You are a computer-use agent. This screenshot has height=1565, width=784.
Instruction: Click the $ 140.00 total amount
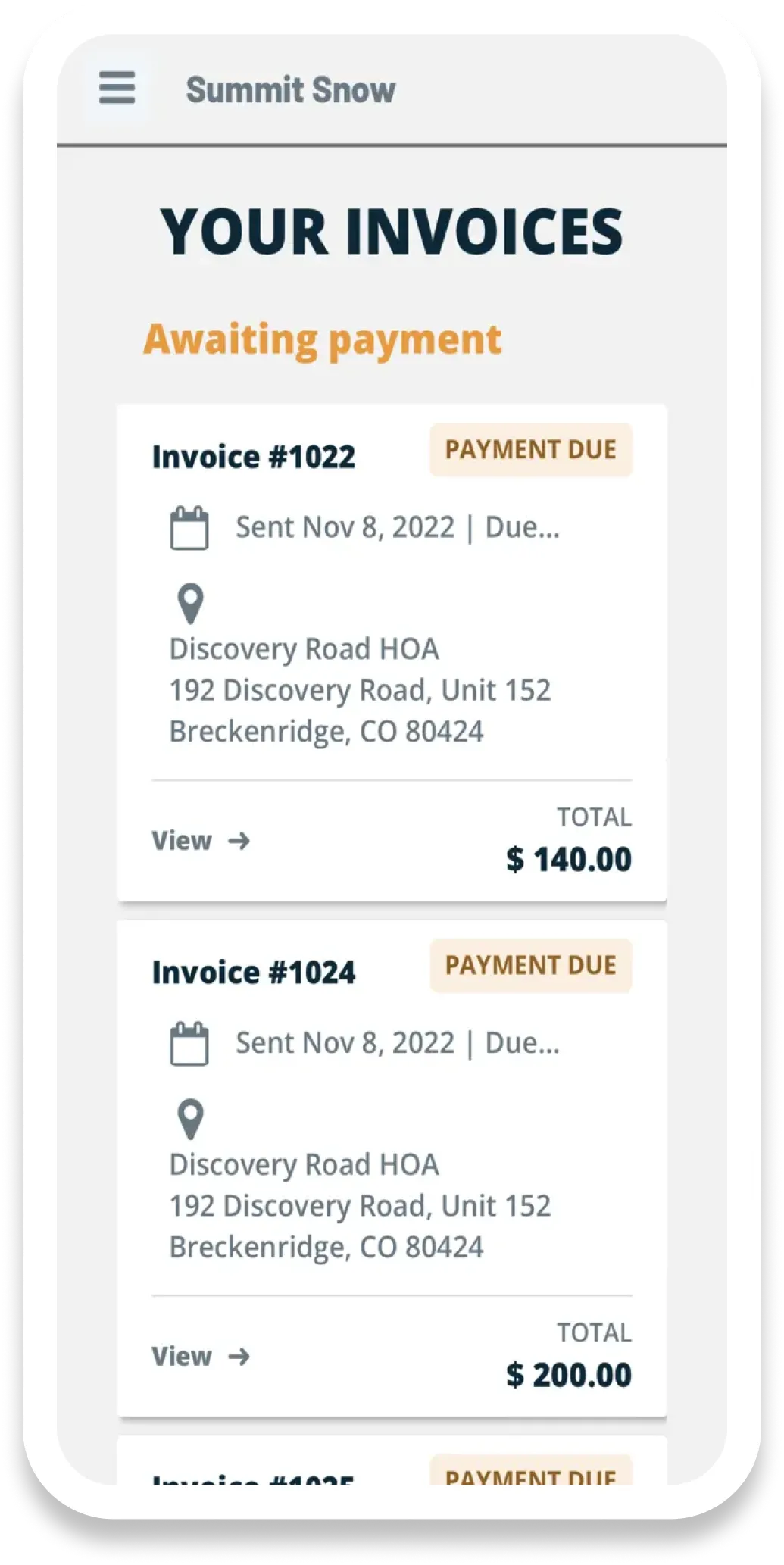[x=568, y=860]
